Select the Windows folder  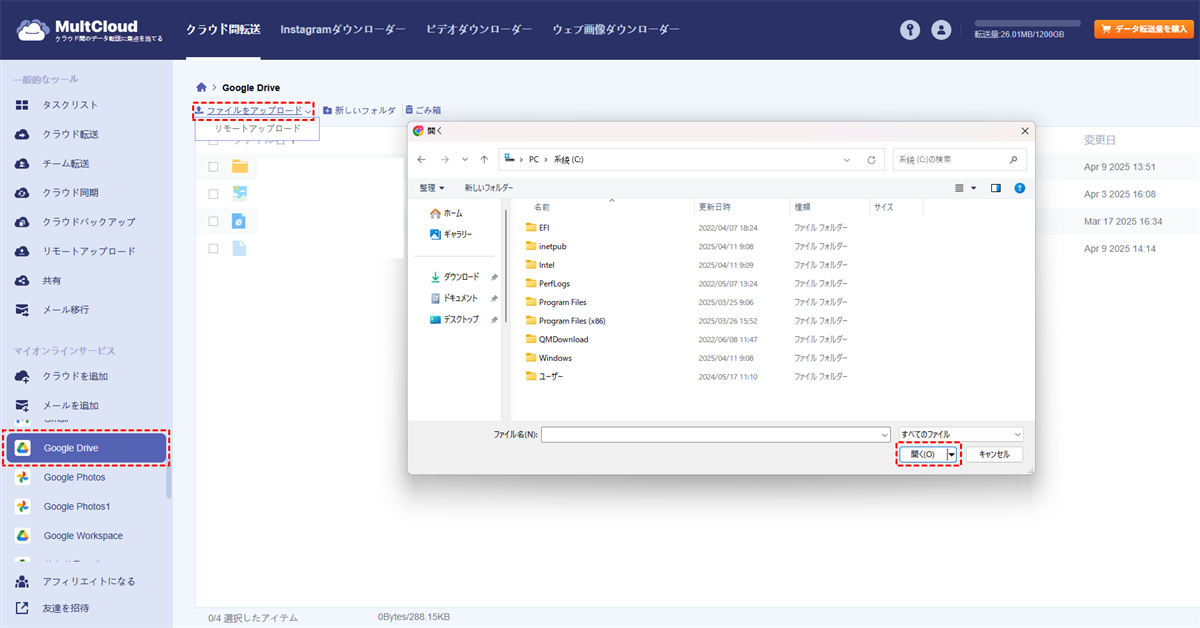[548, 358]
